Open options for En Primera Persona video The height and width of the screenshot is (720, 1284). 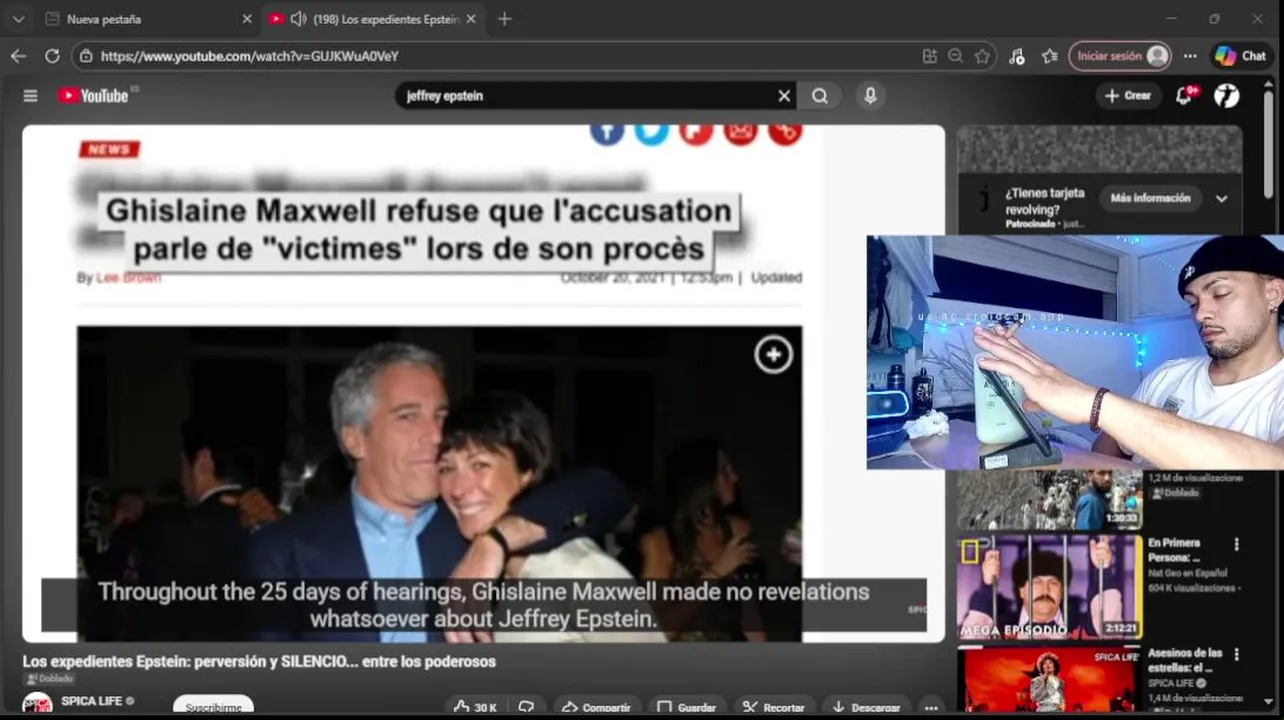point(1236,545)
